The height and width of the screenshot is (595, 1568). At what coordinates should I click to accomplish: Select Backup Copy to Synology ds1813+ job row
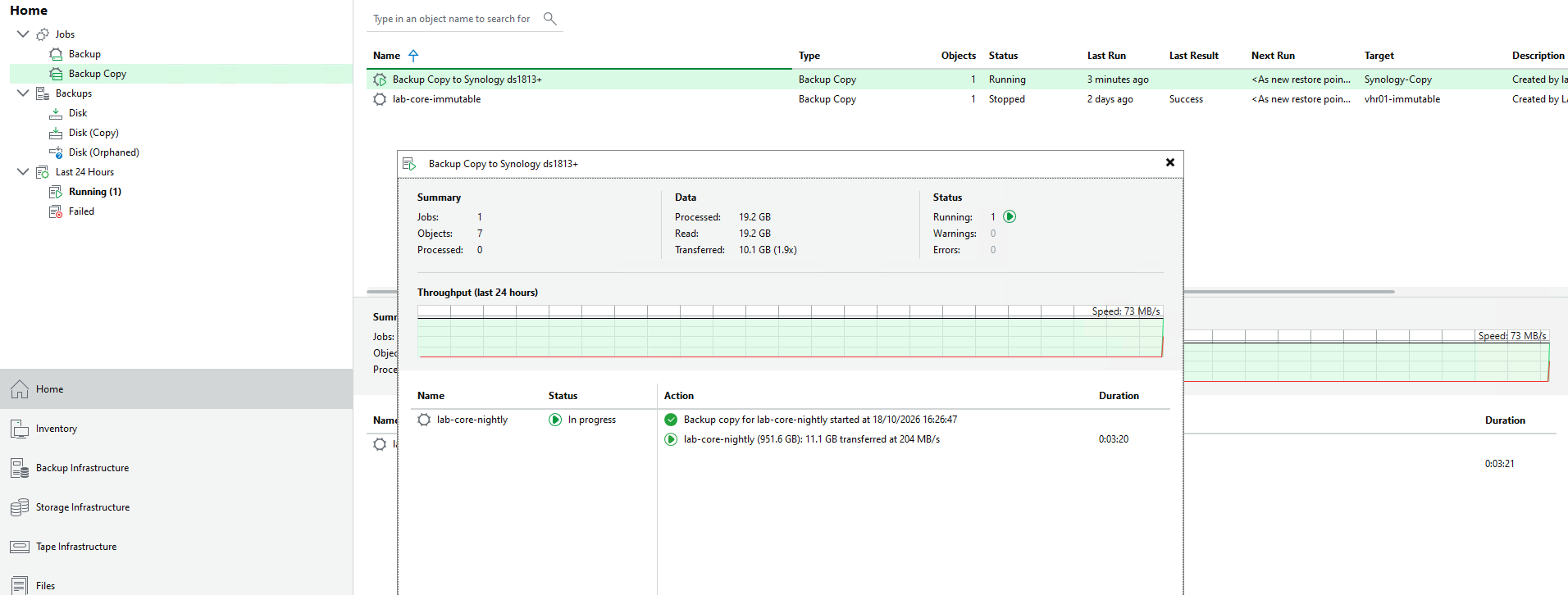[x=967, y=79]
